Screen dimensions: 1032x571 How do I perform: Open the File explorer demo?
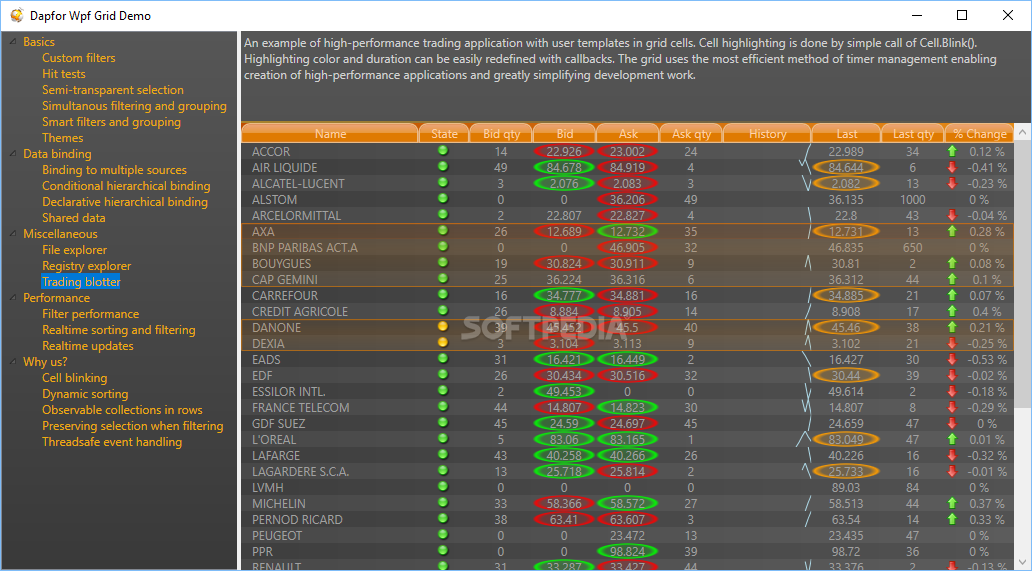point(74,250)
